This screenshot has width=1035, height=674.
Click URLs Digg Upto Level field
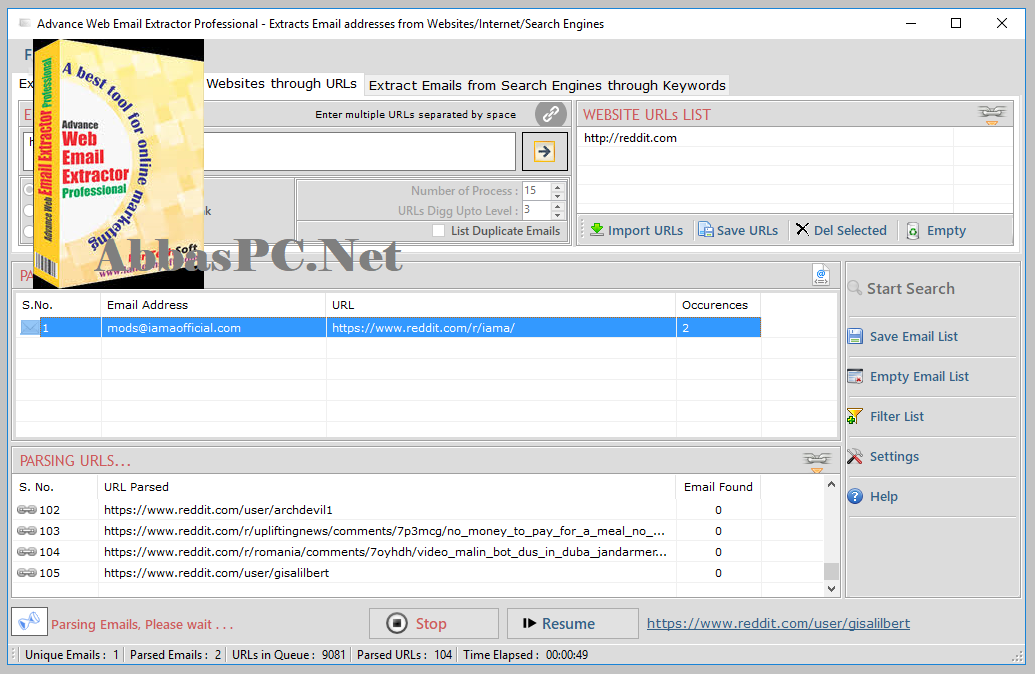click(x=537, y=211)
